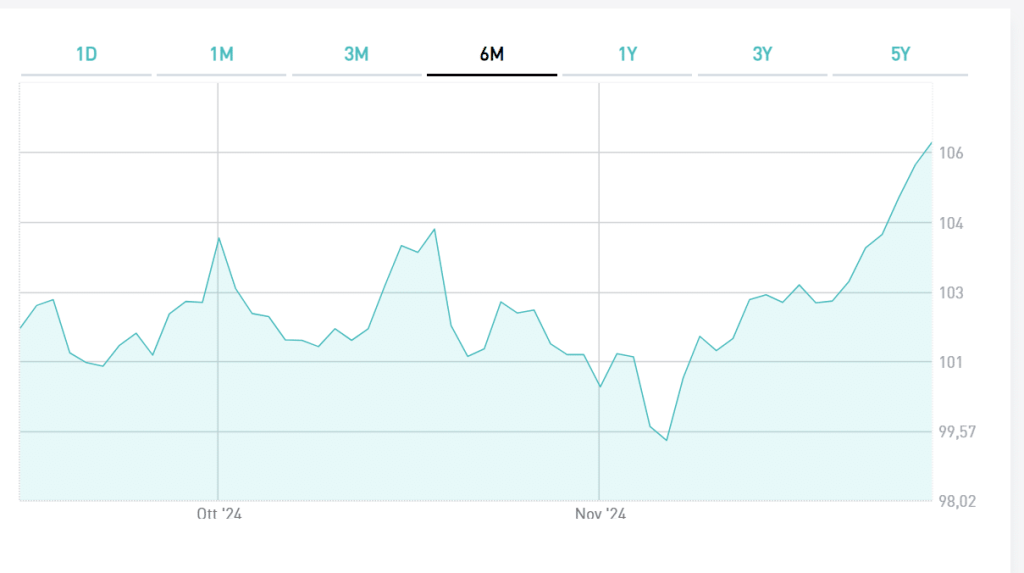This screenshot has height=573, width=1024.
Task: Click the Ott '24 x-axis label
Action: tap(218, 514)
